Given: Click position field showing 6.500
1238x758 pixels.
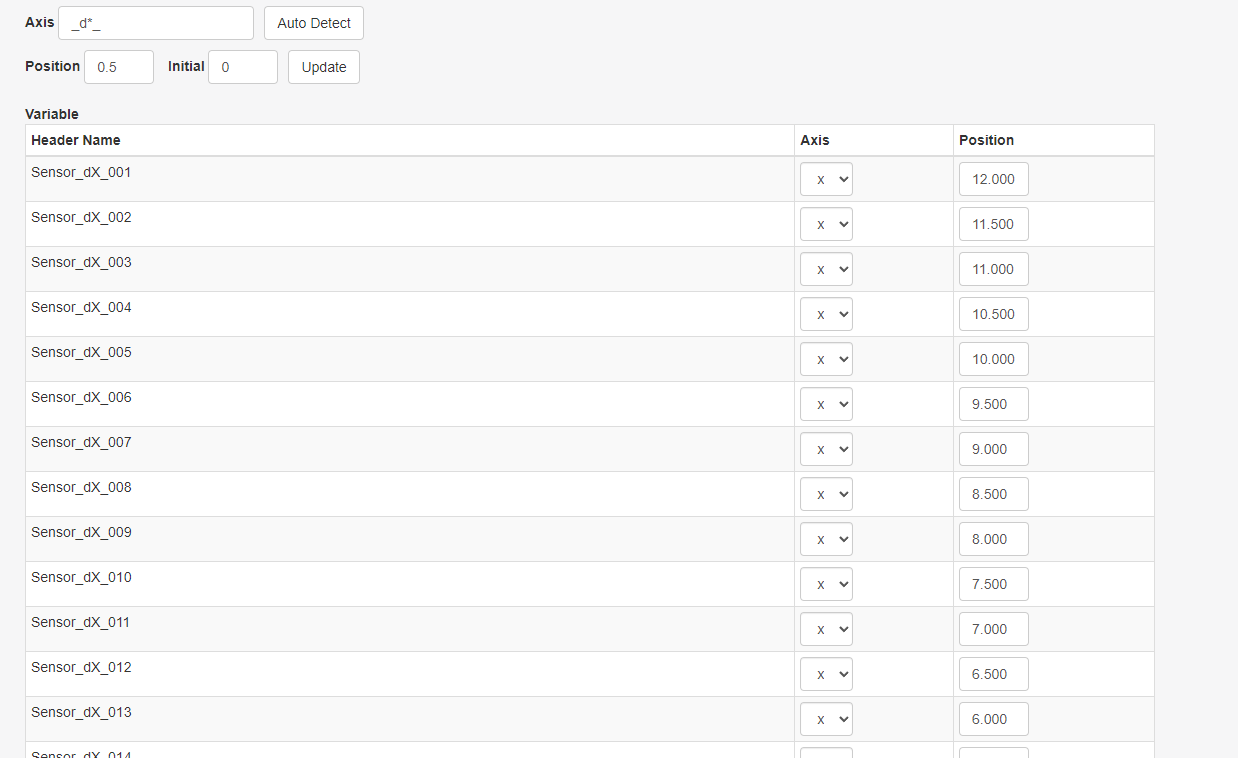Looking at the screenshot, I should pos(993,675).
